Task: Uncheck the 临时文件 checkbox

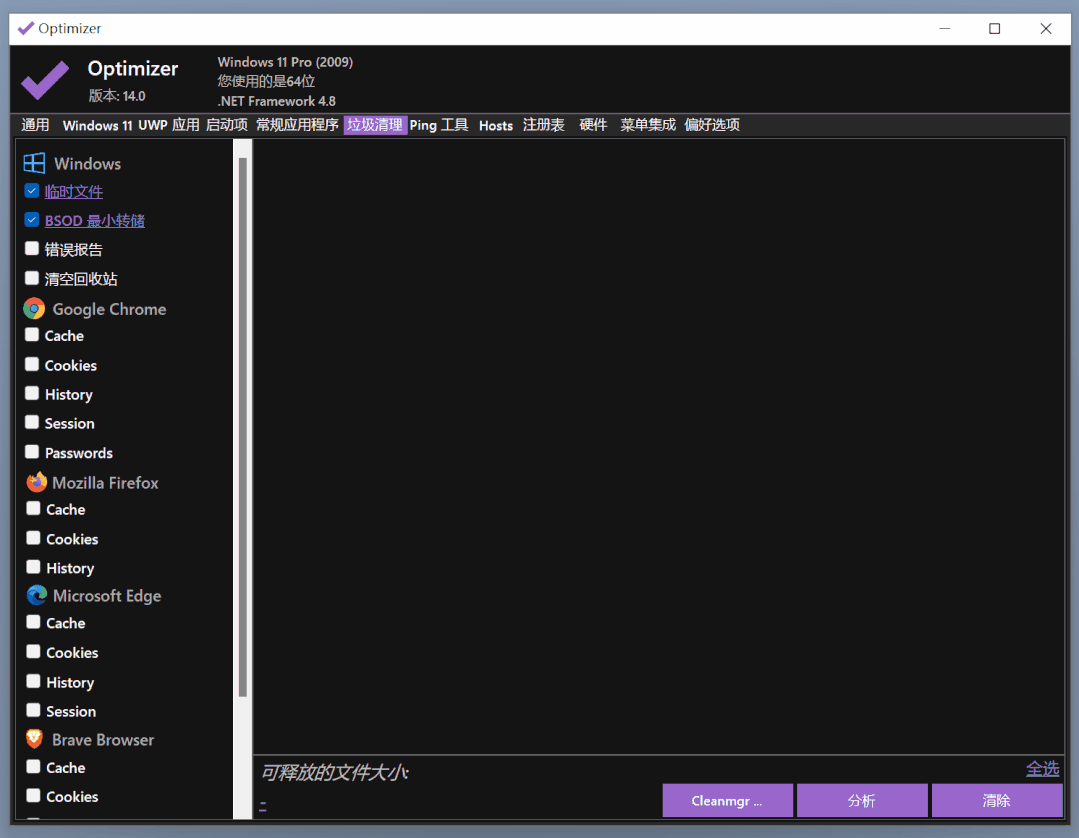Action: (x=32, y=191)
